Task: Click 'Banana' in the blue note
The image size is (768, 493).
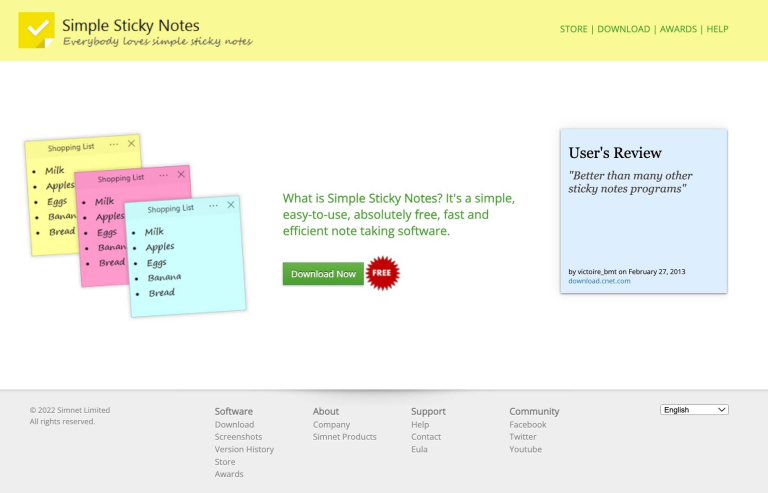Action: [x=165, y=278]
